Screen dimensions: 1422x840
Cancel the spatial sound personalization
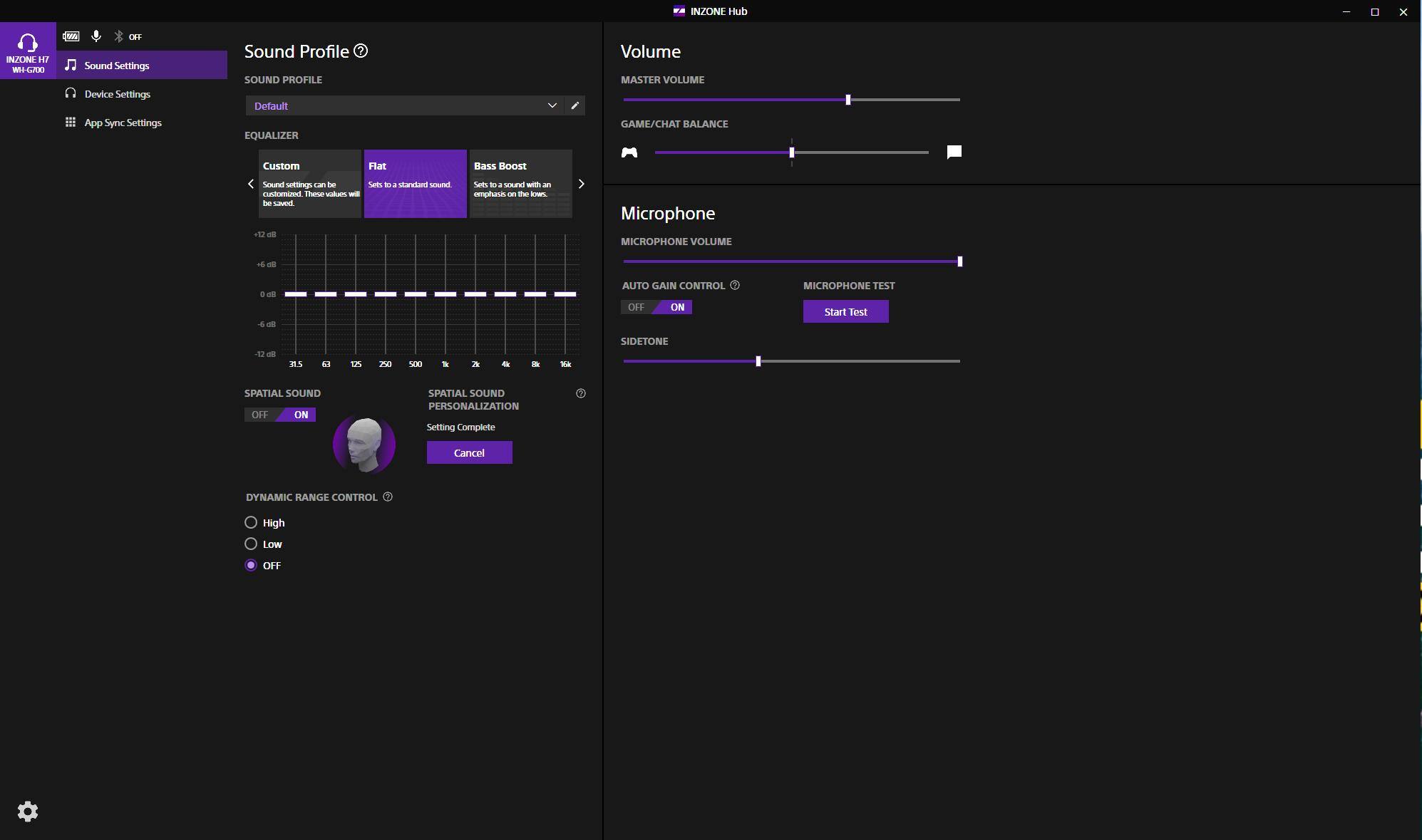point(469,453)
